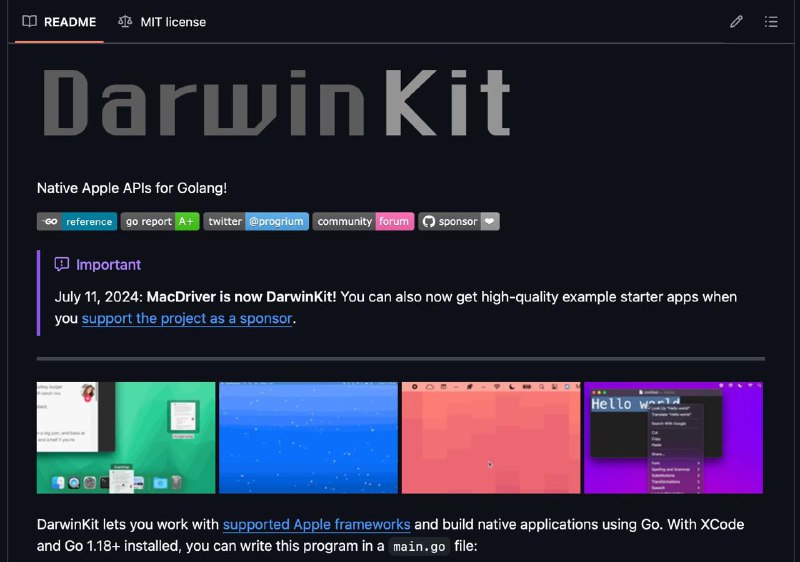Click the heart on the sponsor badge
This screenshot has height=562, width=800.
click(489, 221)
